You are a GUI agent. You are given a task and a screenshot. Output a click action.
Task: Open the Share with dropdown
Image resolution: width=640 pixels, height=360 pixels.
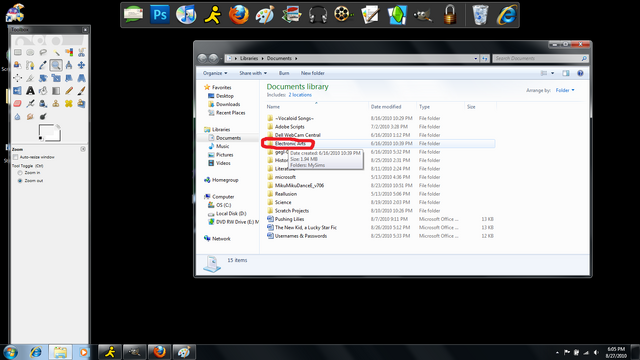pyautogui.click(x=253, y=73)
